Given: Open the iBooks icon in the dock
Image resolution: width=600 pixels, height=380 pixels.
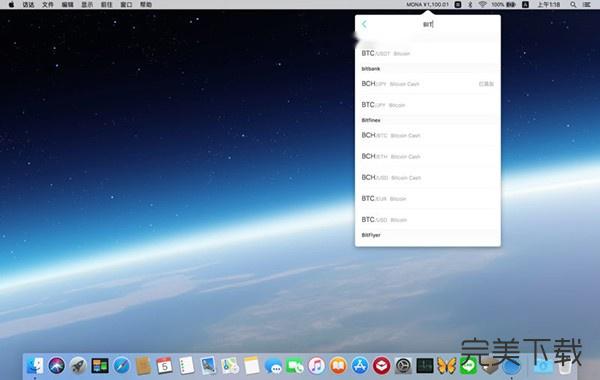Looking at the screenshot, I should coord(338,365).
